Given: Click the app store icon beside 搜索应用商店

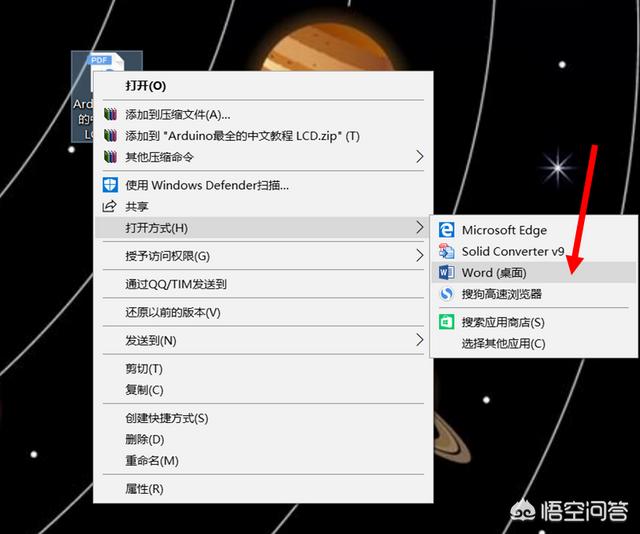Looking at the screenshot, I should coord(446,322).
